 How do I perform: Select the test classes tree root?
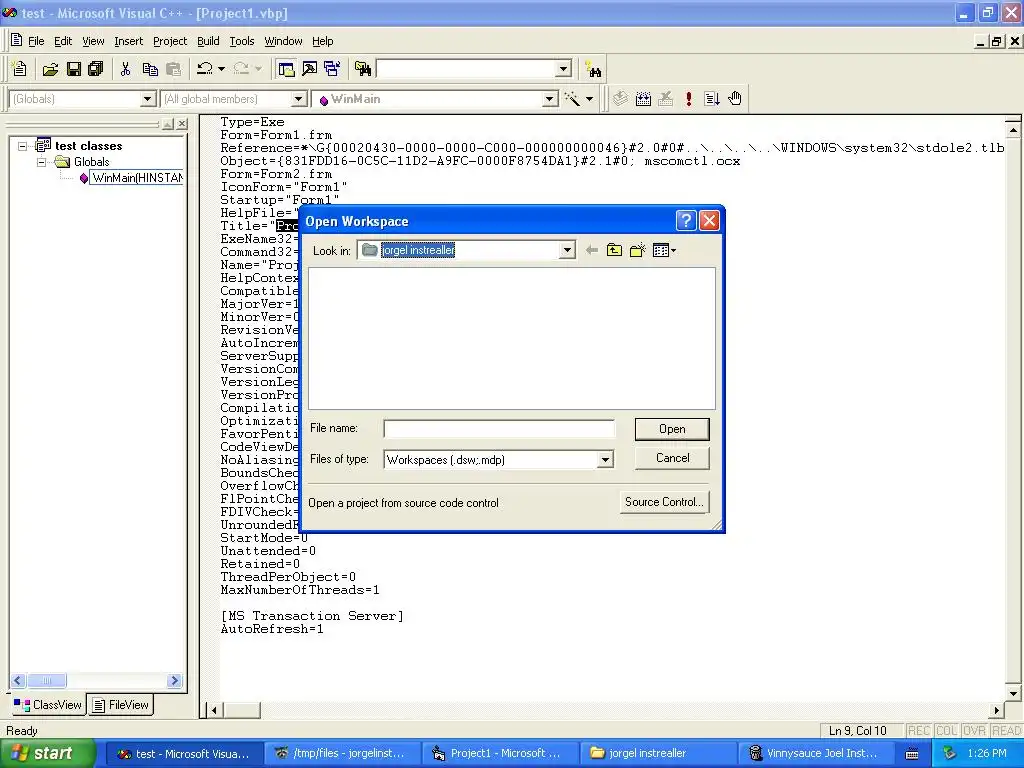88,146
